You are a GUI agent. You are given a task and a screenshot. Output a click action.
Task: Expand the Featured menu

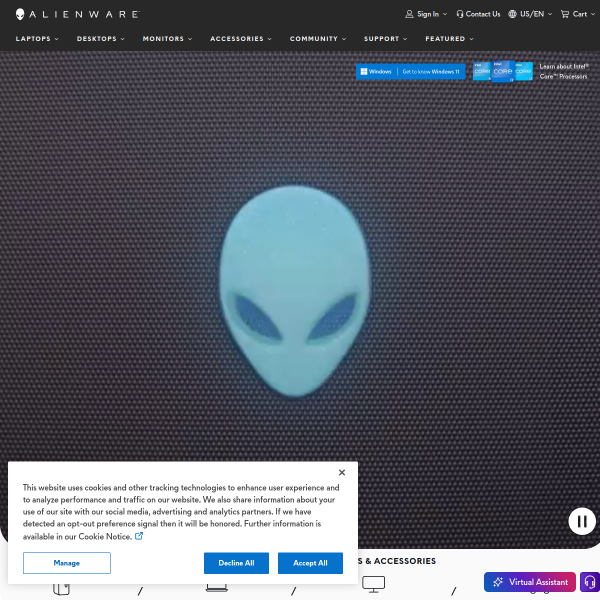pos(449,39)
